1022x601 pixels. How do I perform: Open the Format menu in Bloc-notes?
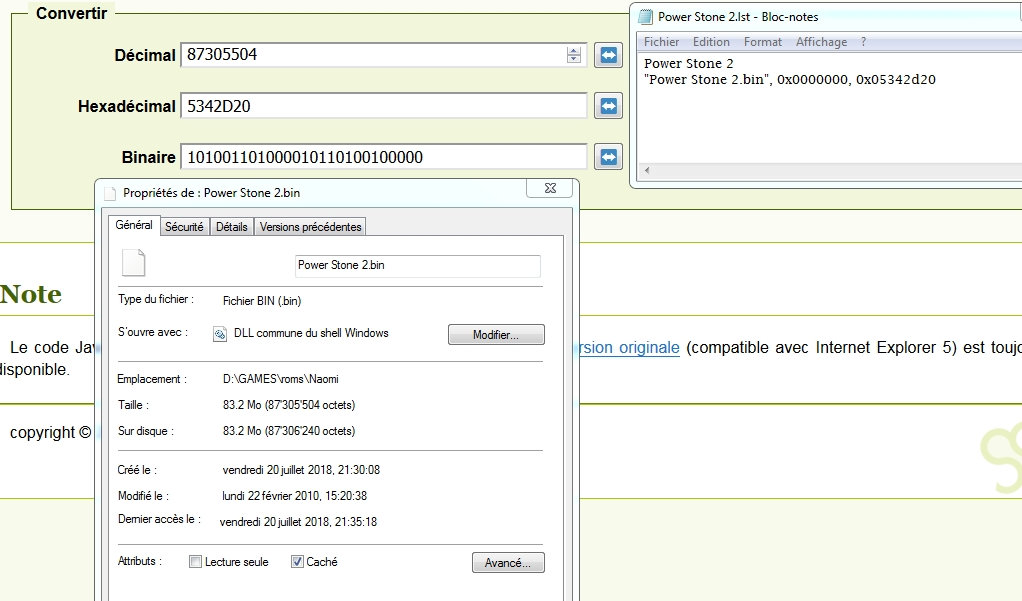(x=763, y=42)
